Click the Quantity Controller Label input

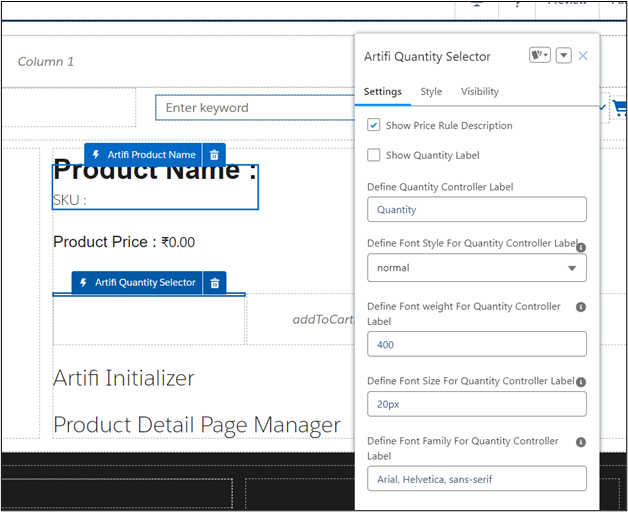click(477, 209)
